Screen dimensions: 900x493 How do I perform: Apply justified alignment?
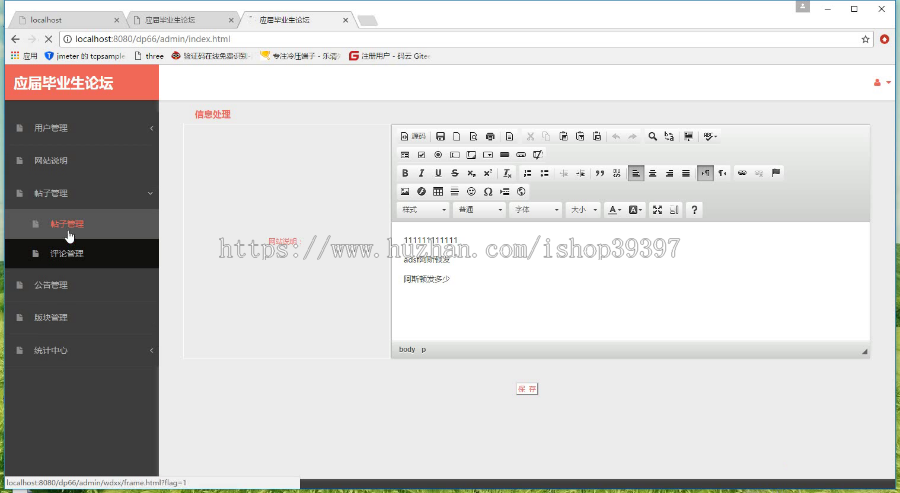point(686,173)
